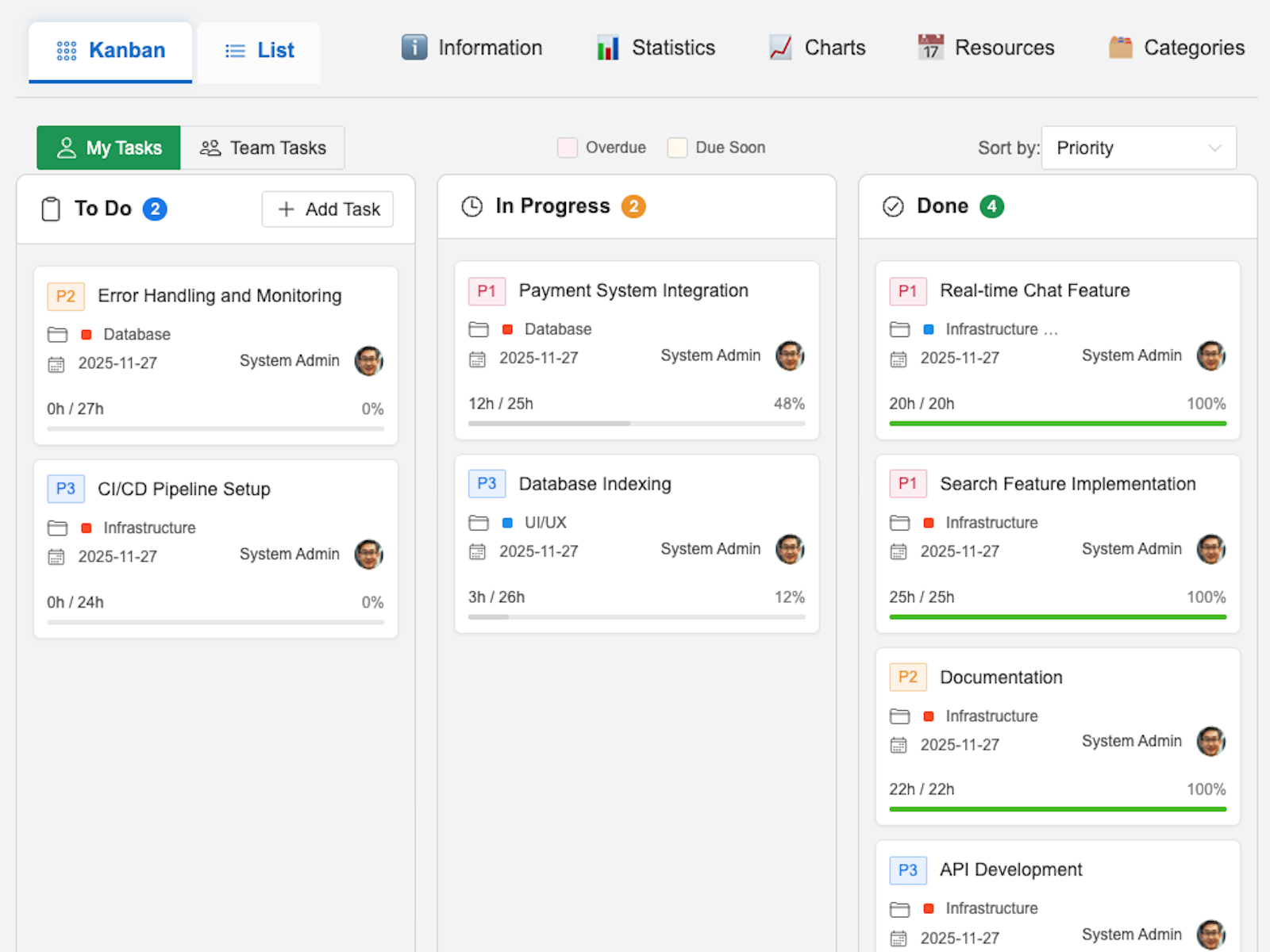Click red category dot on Error Handling card
Viewport: 1270px width, 952px height.
(87, 335)
